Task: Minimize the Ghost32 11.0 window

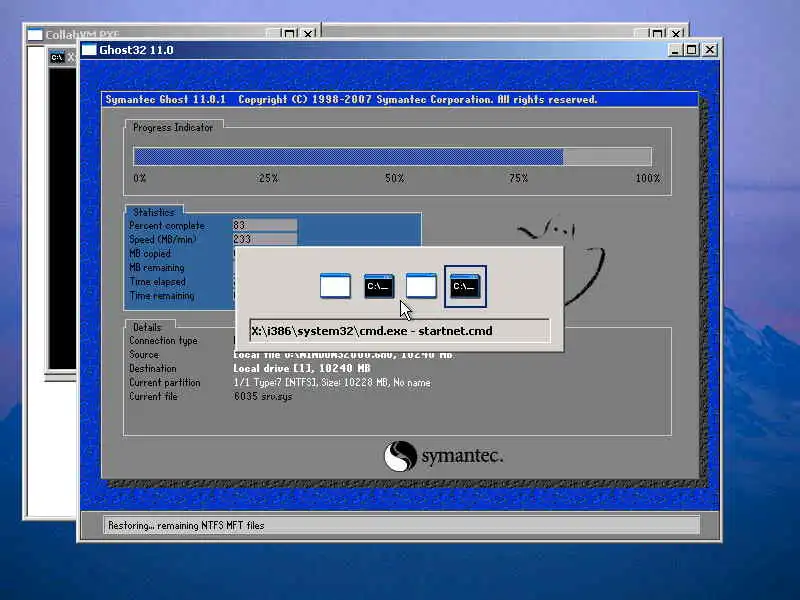Action: pos(674,50)
